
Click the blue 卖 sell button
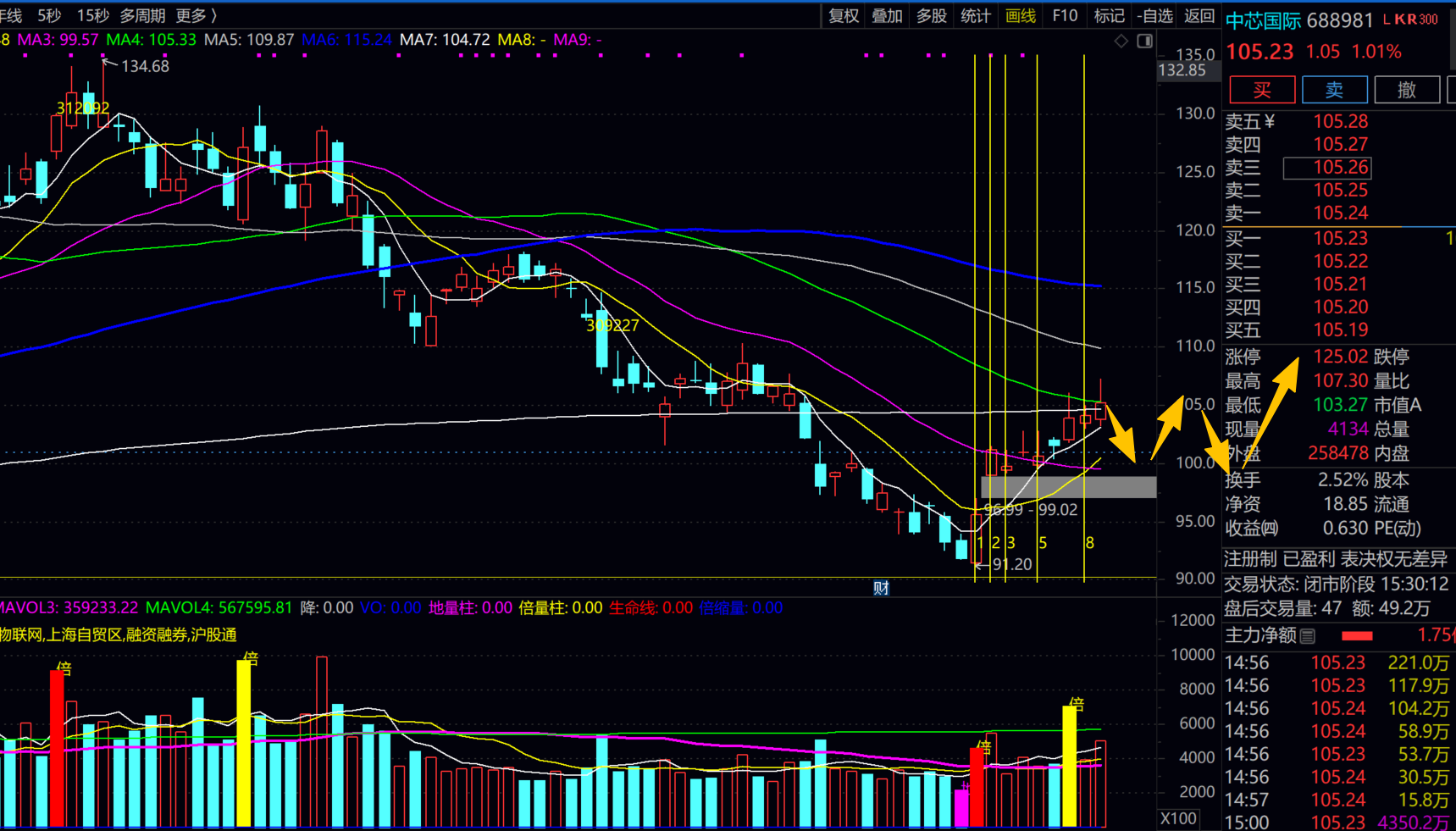click(1334, 90)
